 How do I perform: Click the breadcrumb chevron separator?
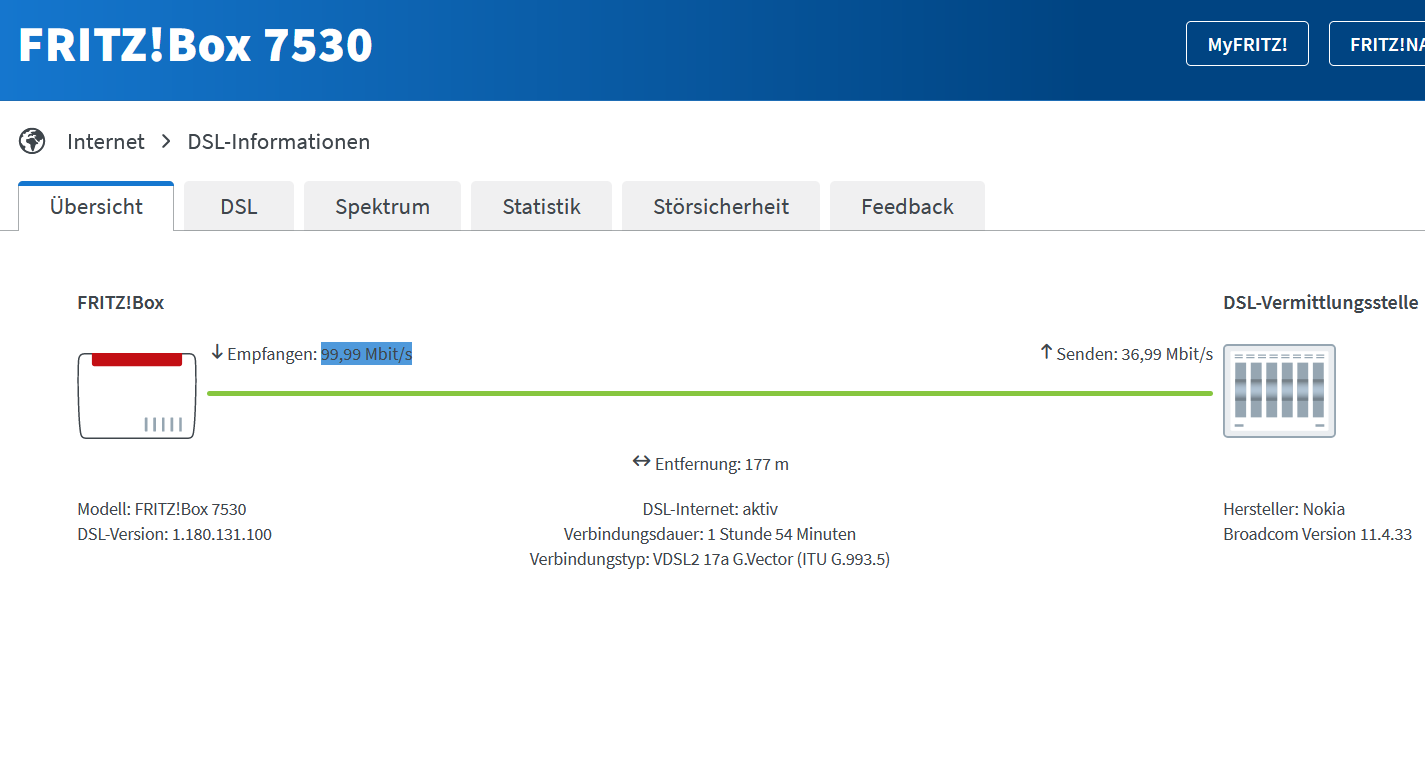[166, 142]
